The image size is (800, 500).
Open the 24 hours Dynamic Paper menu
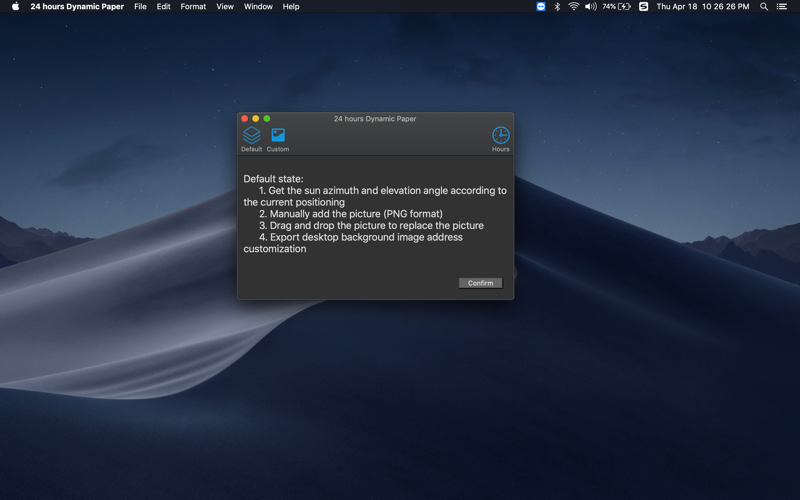(77, 7)
